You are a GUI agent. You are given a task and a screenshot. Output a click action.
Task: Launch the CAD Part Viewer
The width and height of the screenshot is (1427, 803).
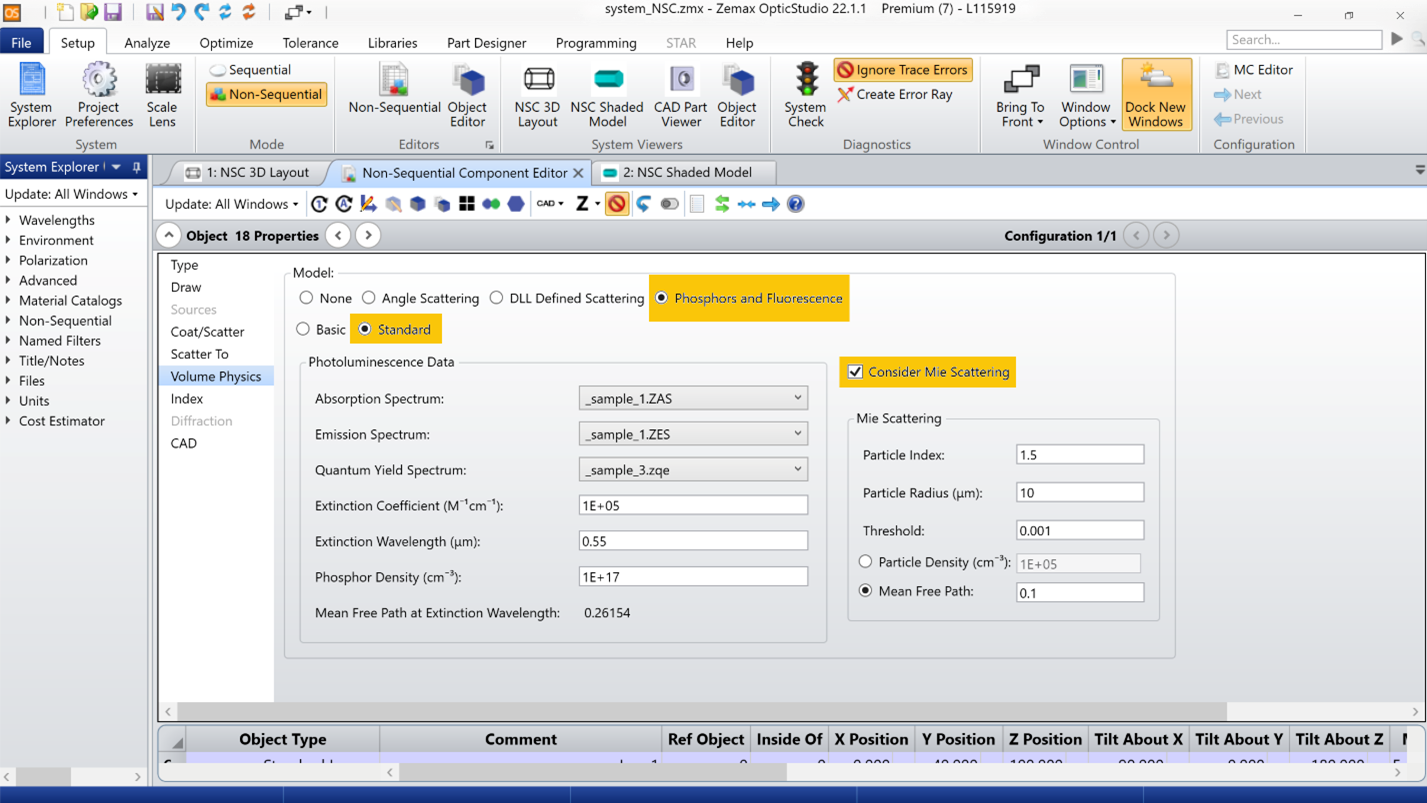tap(681, 95)
